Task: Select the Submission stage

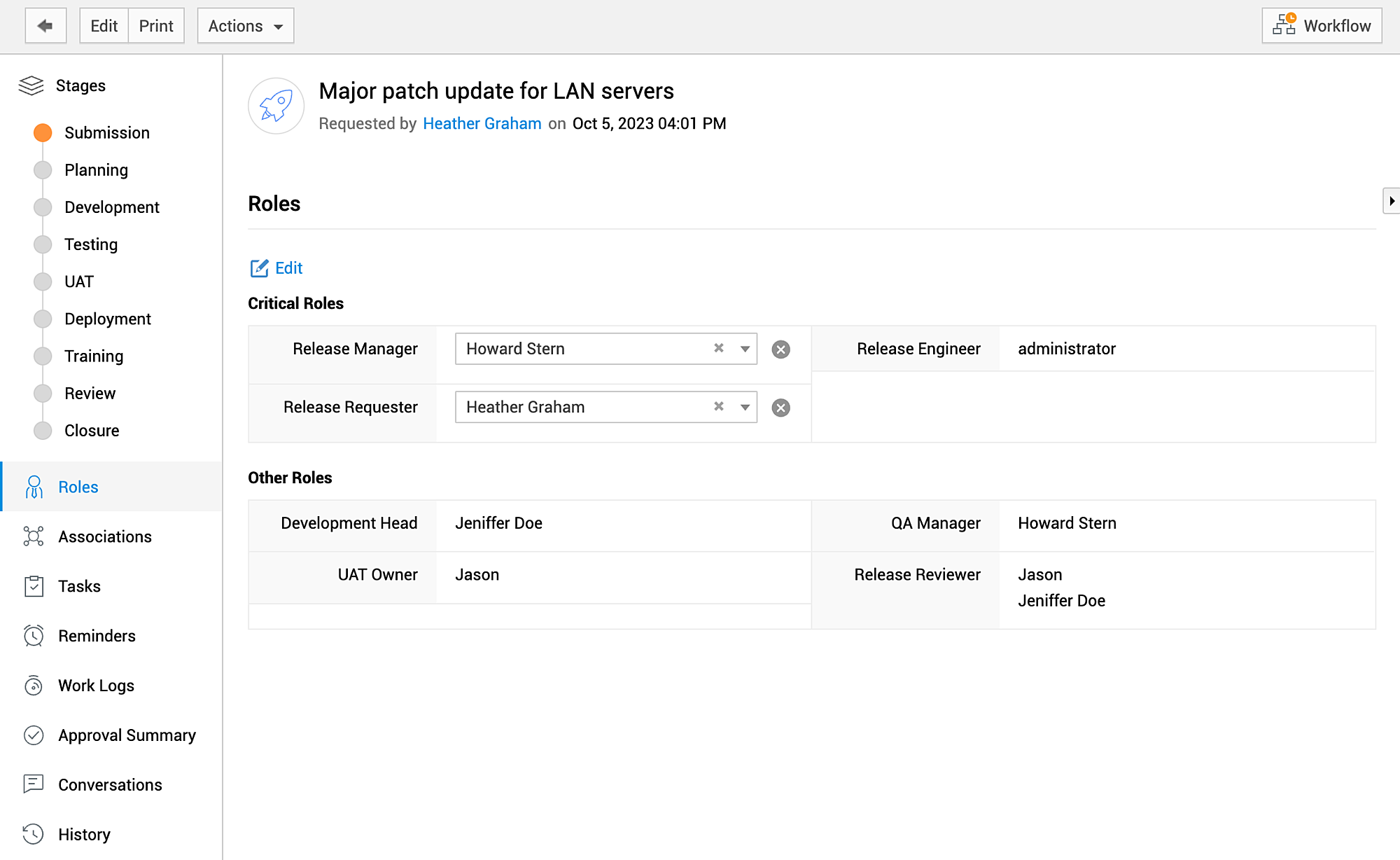Action: pyautogui.click(x=106, y=133)
